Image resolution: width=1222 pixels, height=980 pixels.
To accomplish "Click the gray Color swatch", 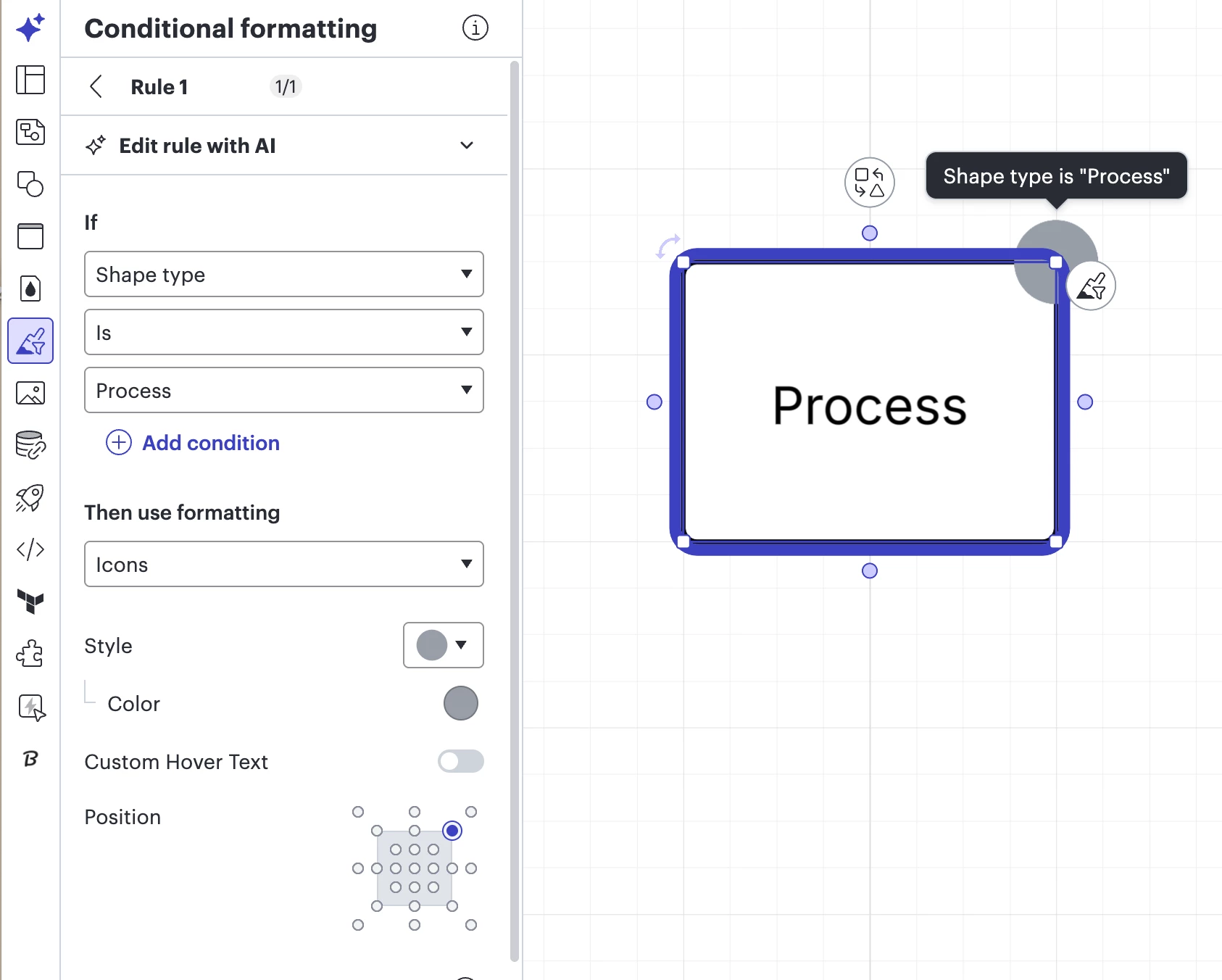I will pyautogui.click(x=460, y=703).
